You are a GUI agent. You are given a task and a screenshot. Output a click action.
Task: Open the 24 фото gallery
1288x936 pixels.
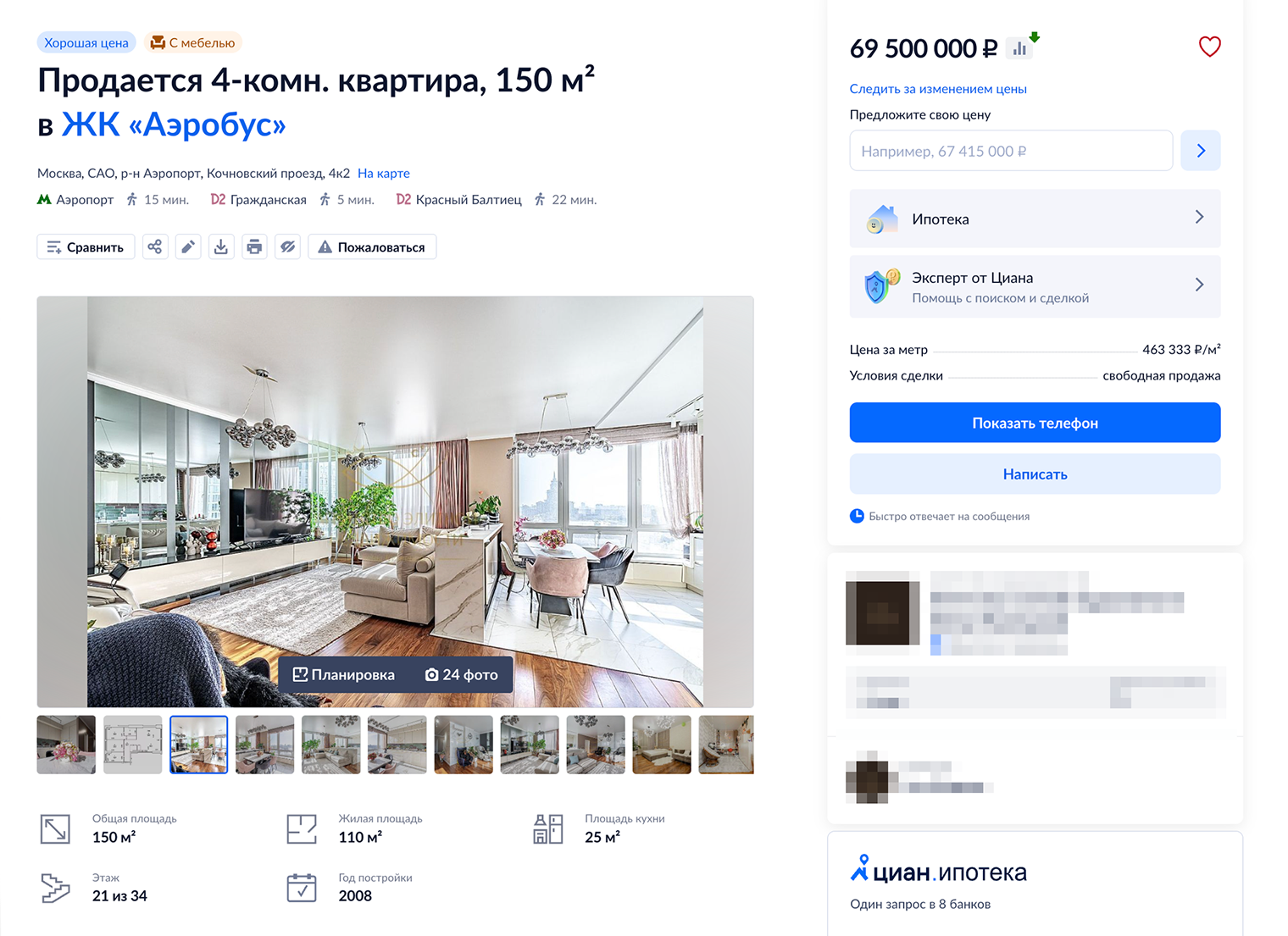tap(462, 674)
